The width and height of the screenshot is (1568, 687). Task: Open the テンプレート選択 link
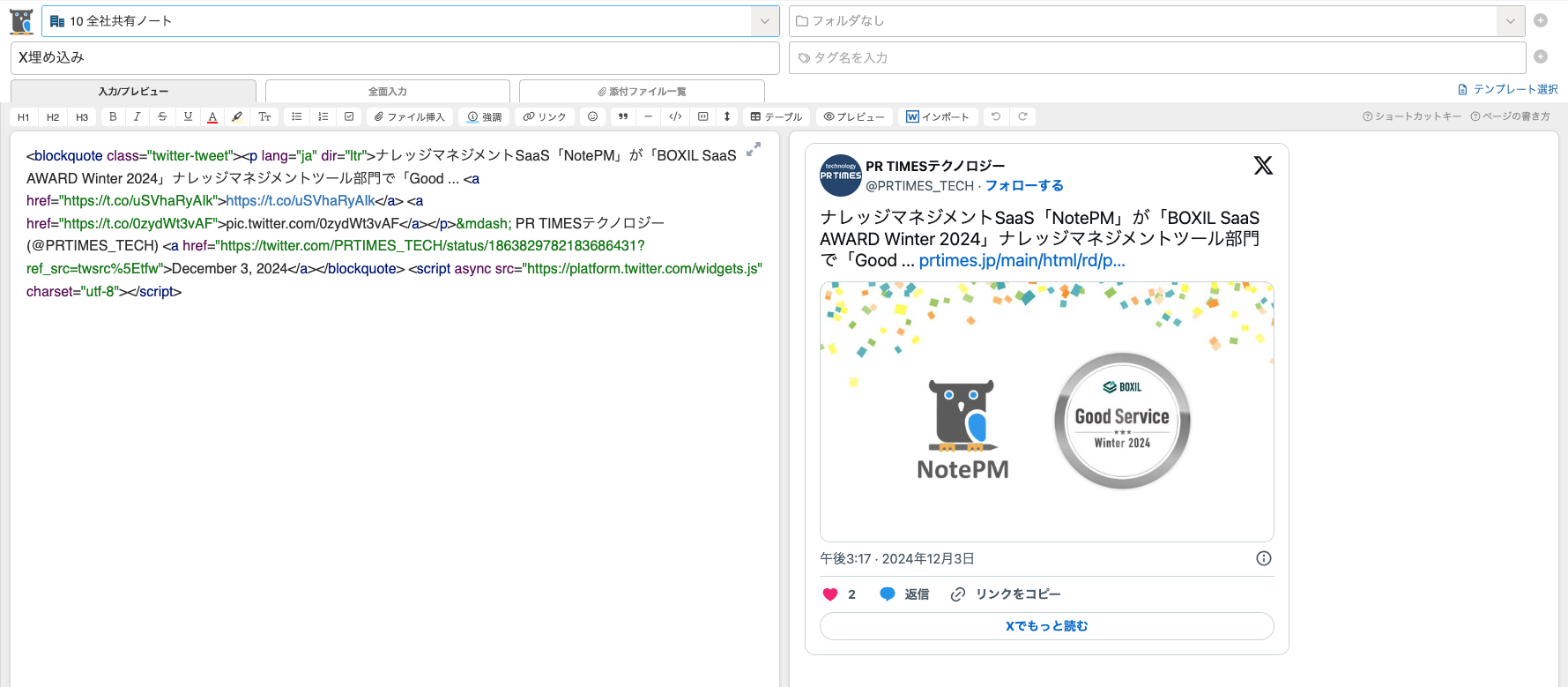click(1508, 89)
